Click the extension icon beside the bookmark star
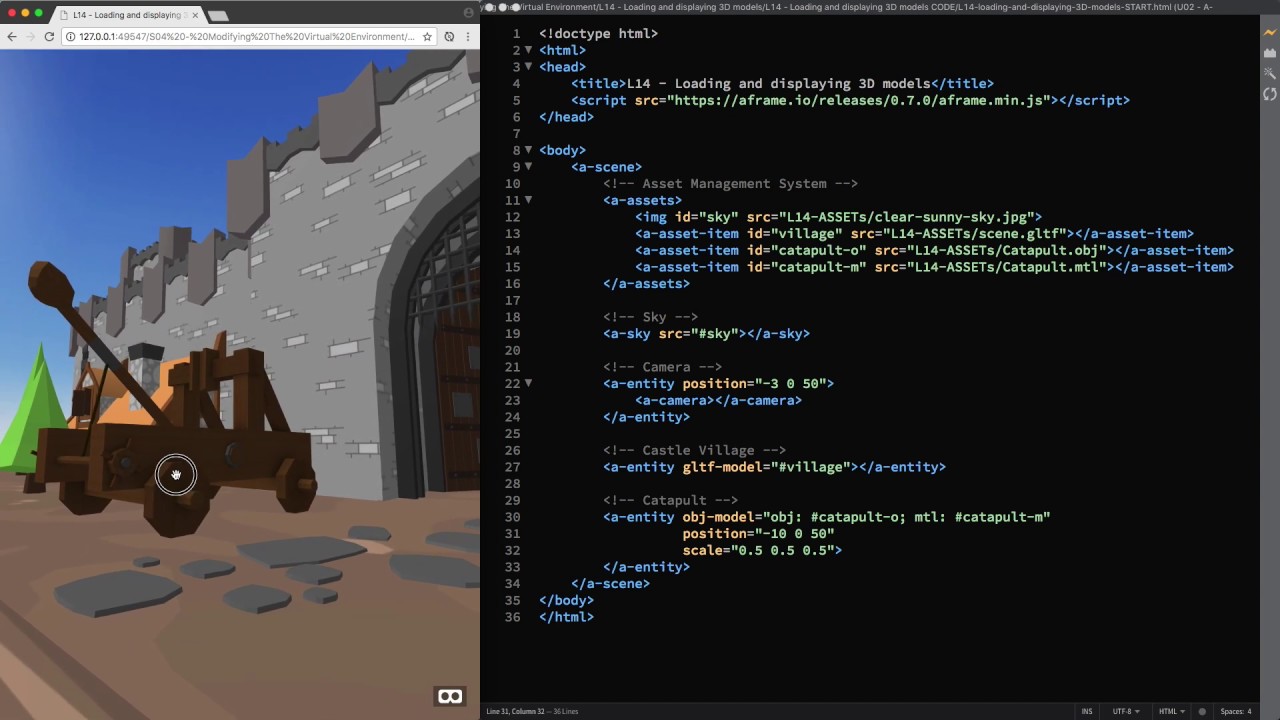 click(x=449, y=36)
